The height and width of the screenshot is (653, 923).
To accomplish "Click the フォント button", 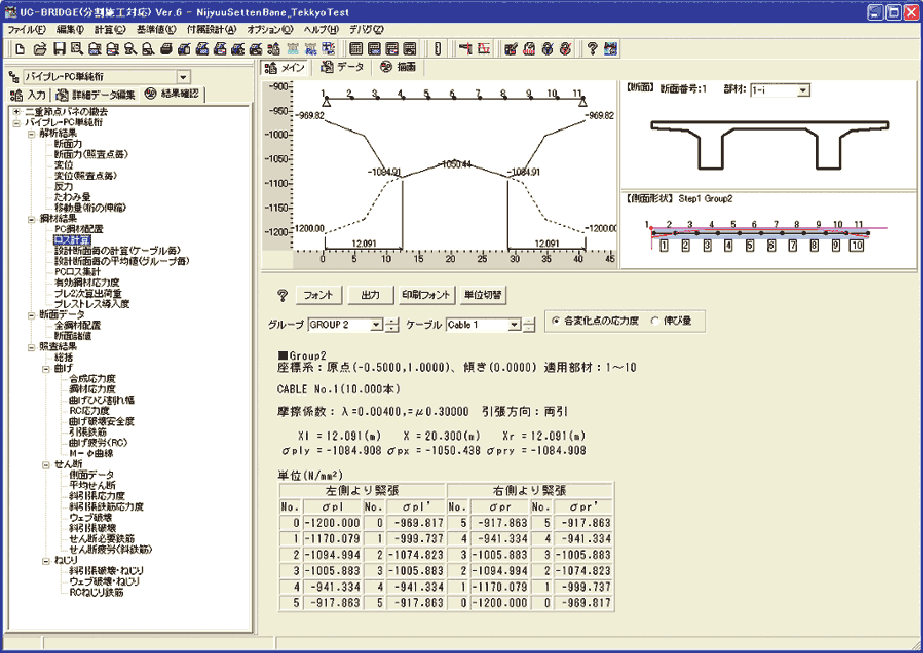I will 318,295.
